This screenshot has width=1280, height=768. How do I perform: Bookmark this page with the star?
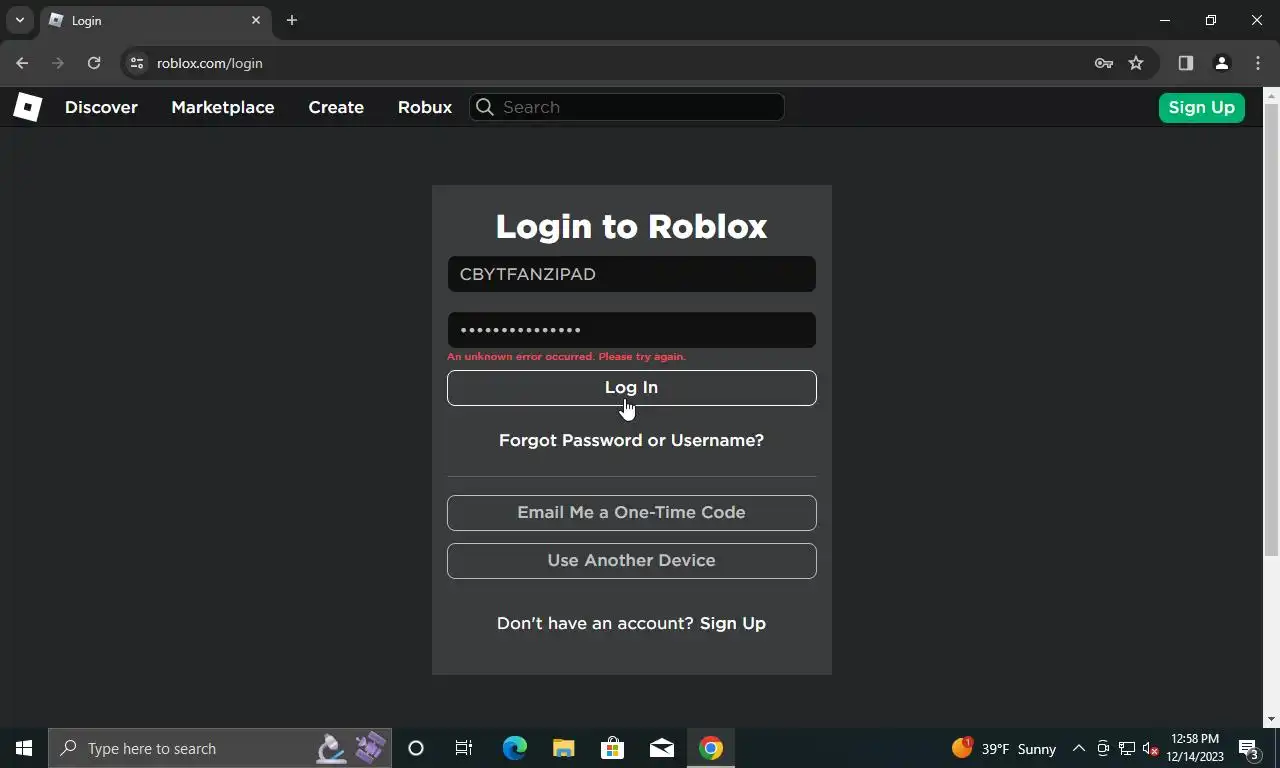[1136, 63]
